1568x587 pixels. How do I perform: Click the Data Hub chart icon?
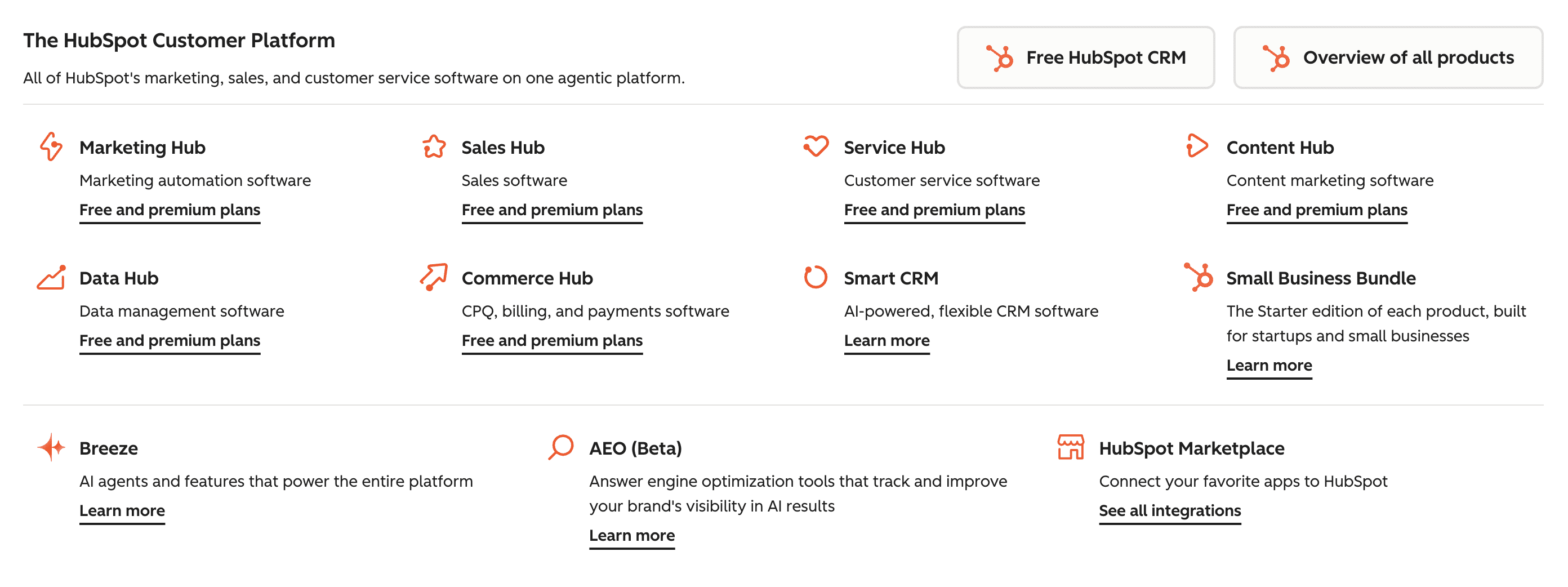coord(51,278)
